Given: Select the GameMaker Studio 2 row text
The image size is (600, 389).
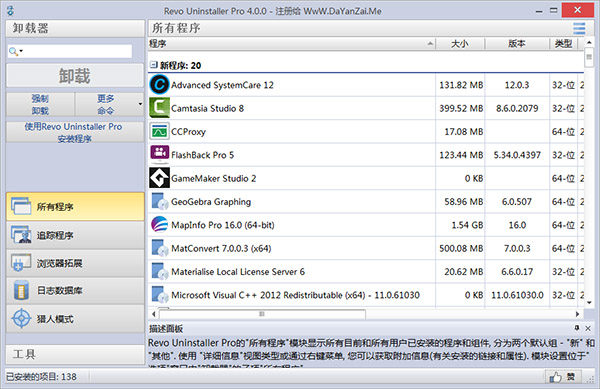Looking at the screenshot, I should pyautogui.click(x=214, y=178).
